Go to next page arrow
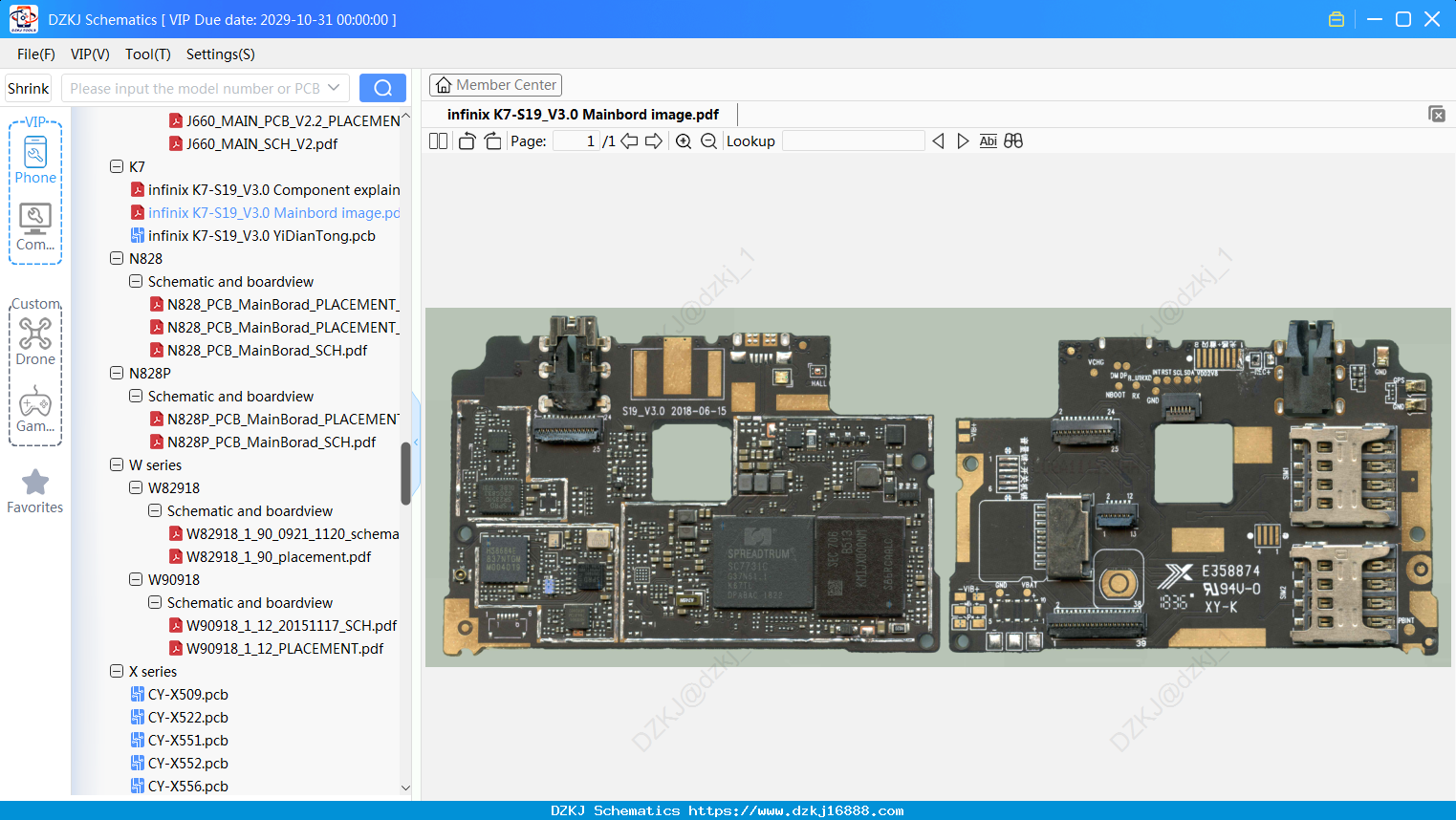 [654, 141]
